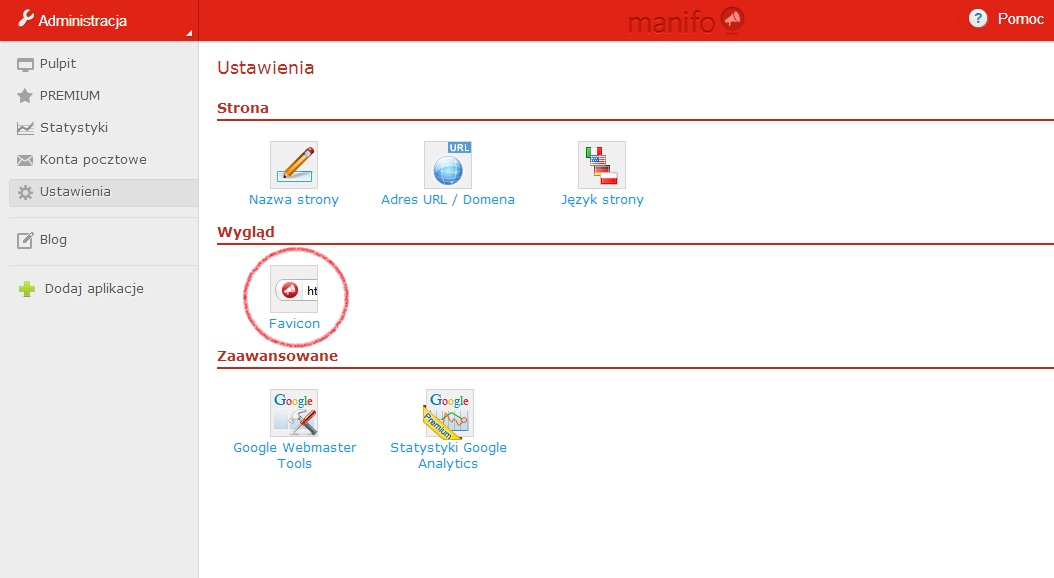Open Statystyki Google Analytics premium icon
Screen dimensions: 1054x578
point(449,413)
